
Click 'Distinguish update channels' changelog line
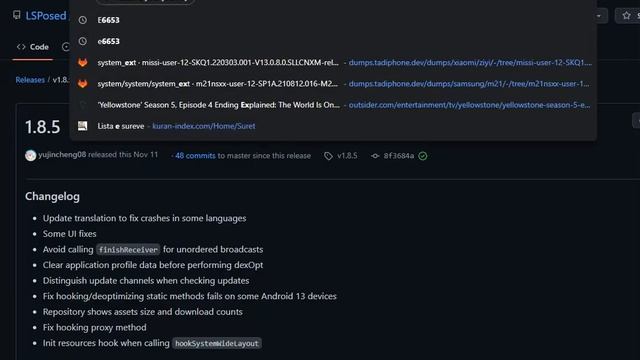[146, 281]
